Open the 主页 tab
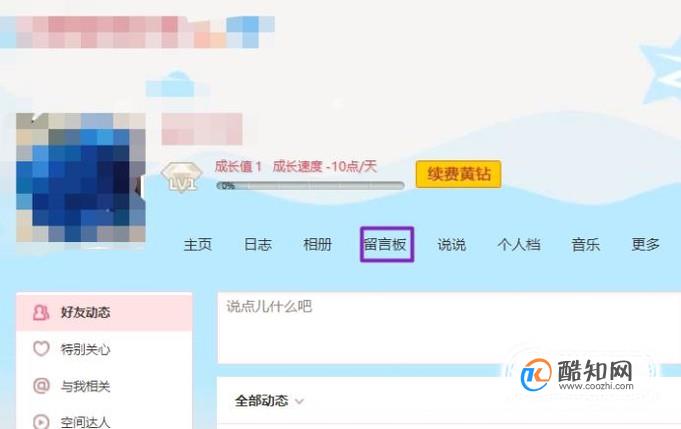Image resolution: width=681 pixels, height=429 pixels. pyautogui.click(x=198, y=244)
